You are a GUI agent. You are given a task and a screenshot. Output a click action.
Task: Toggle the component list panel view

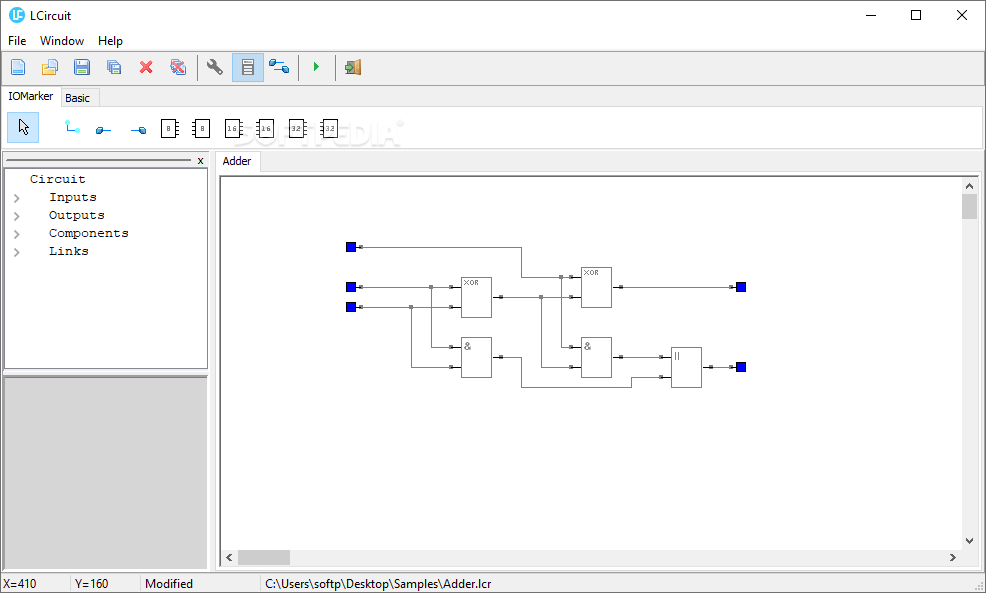(x=247, y=66)
